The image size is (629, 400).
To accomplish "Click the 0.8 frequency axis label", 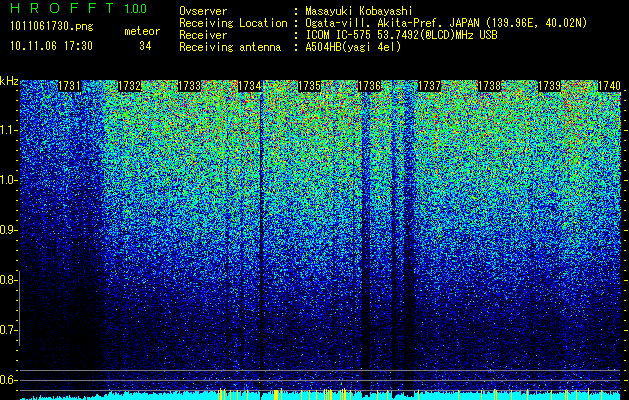I will (x=8, y=280).
